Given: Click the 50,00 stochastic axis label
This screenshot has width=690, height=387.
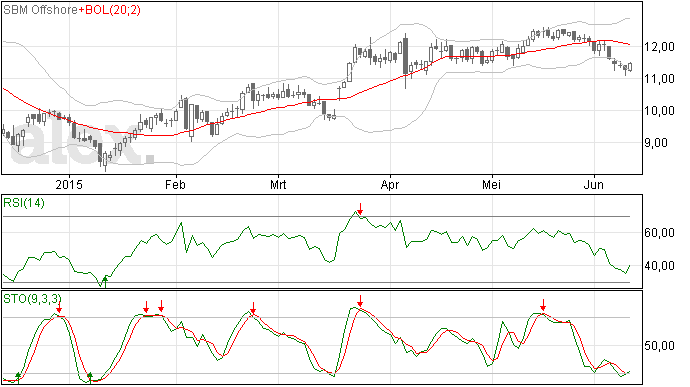Looking at the screenshot, I should (659, 346).
